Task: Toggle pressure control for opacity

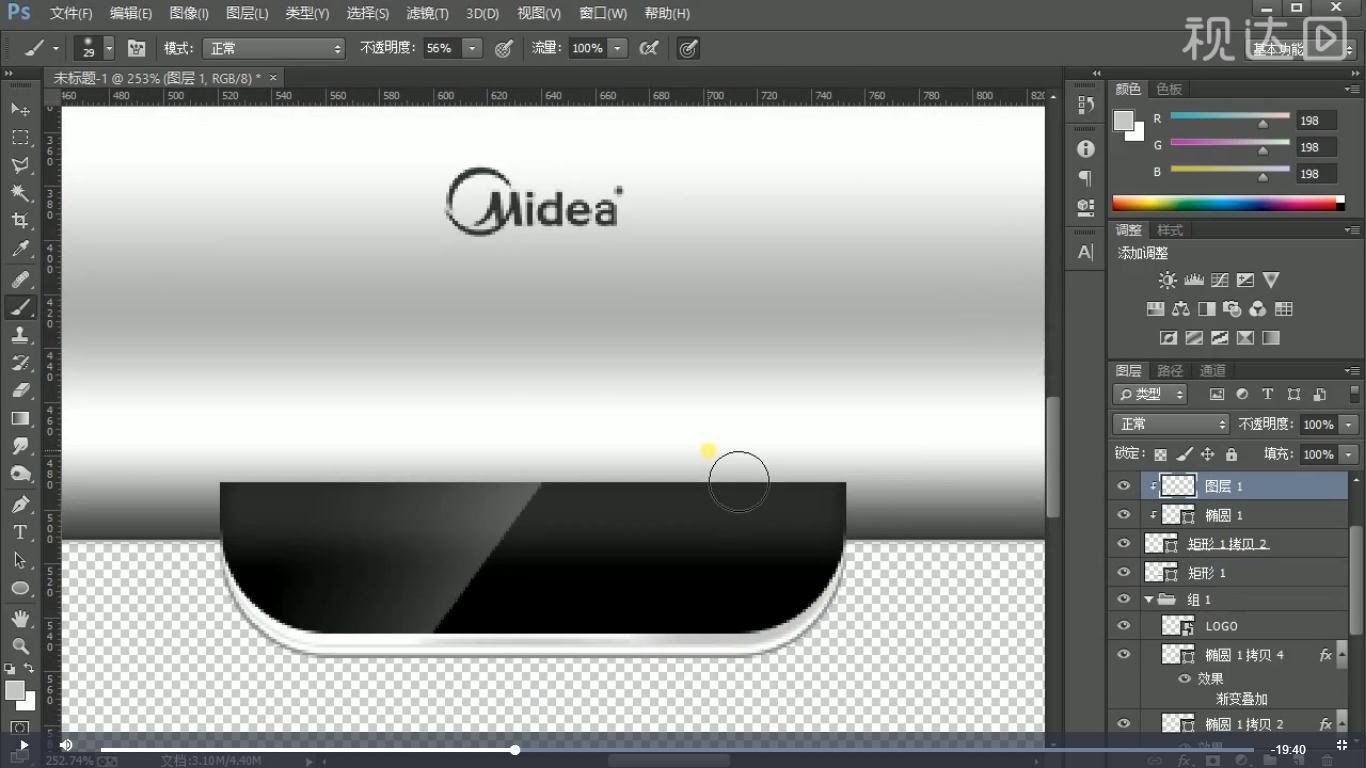Action: click(504, 48)
